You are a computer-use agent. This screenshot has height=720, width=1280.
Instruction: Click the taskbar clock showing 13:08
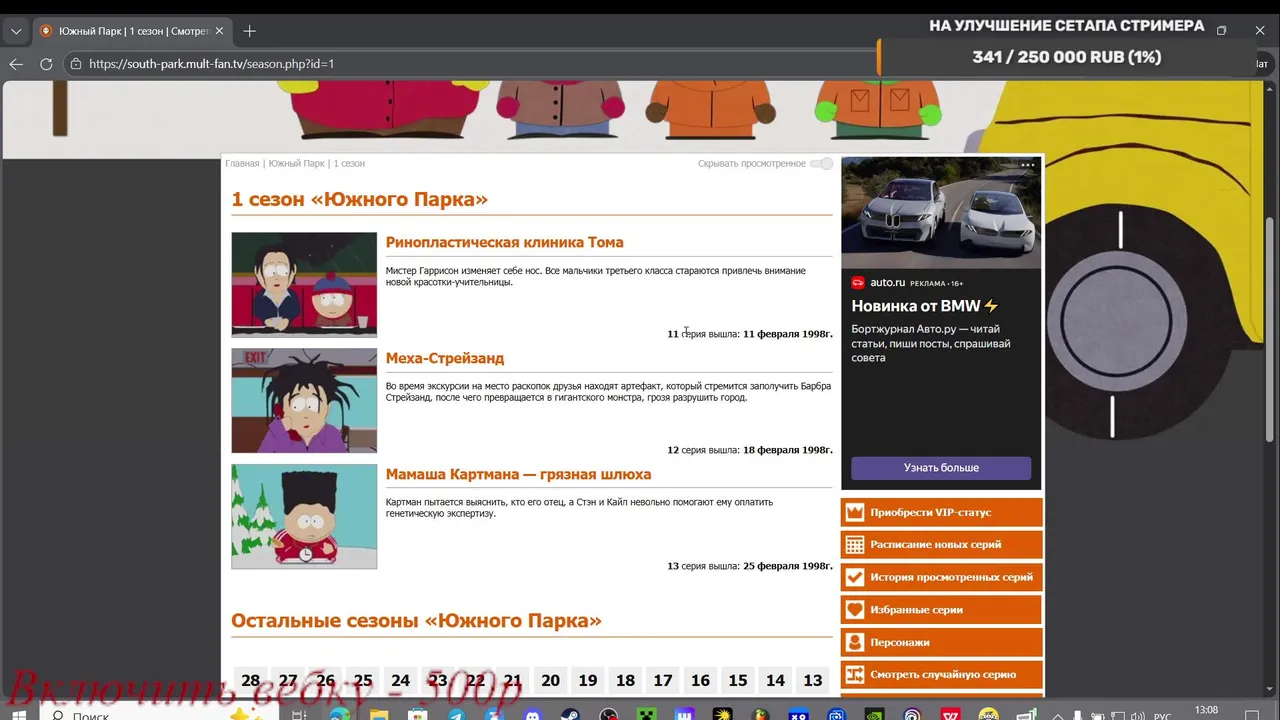pyautogui.click(x=1207, y=712)
